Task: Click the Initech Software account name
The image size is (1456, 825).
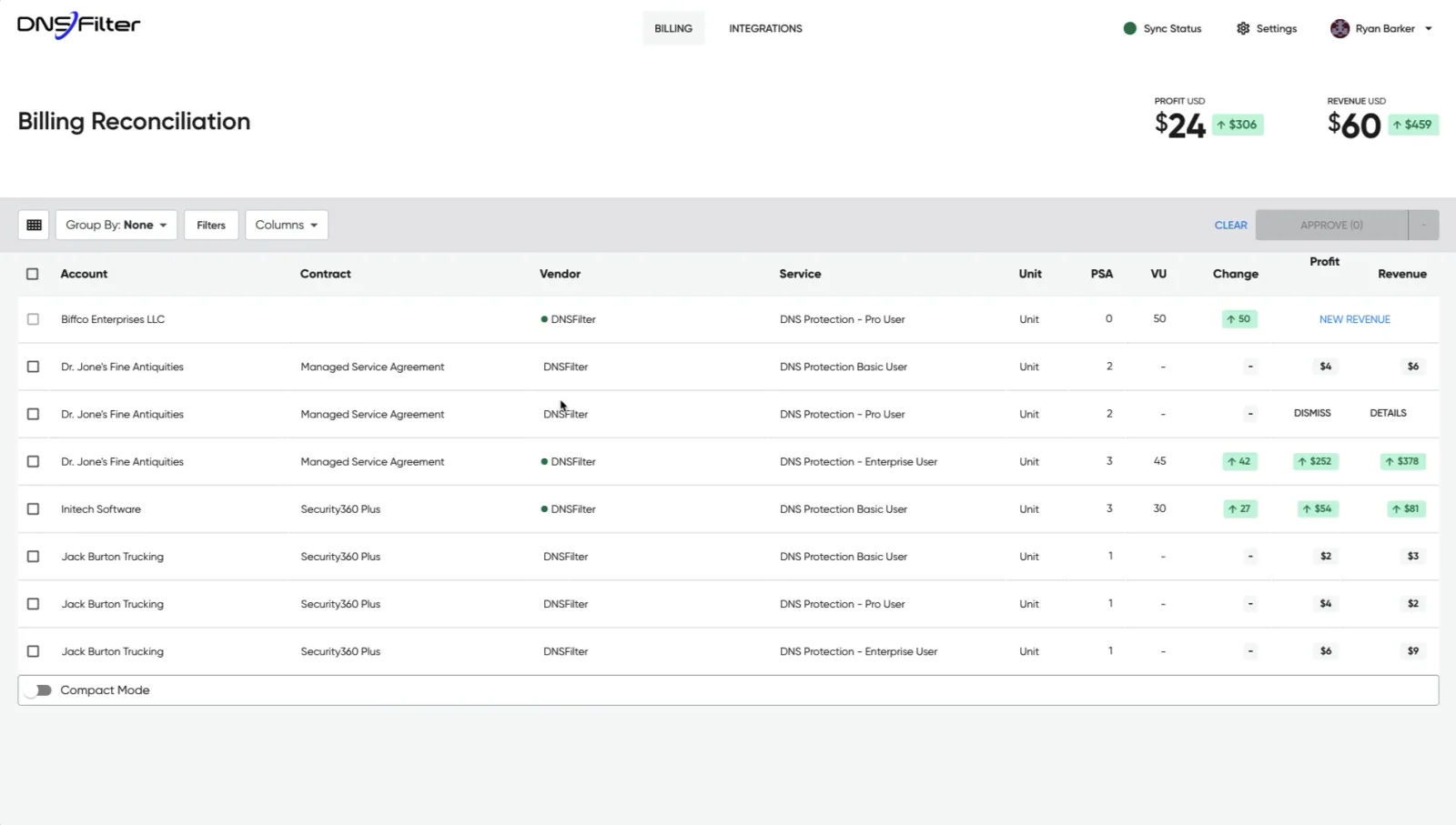Action: (x=101, y=509)
